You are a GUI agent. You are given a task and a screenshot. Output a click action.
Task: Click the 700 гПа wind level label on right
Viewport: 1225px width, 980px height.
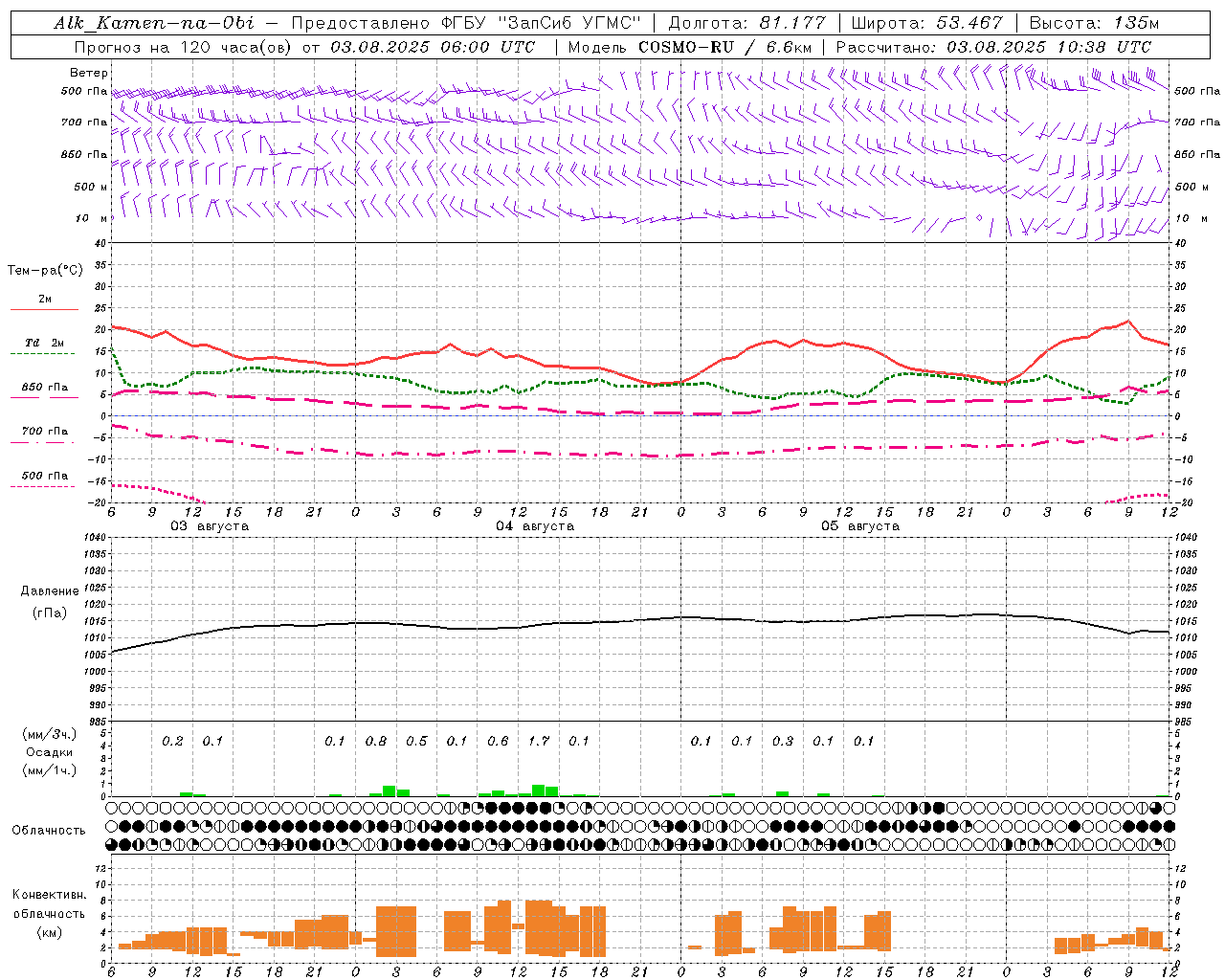(1197, 122)
